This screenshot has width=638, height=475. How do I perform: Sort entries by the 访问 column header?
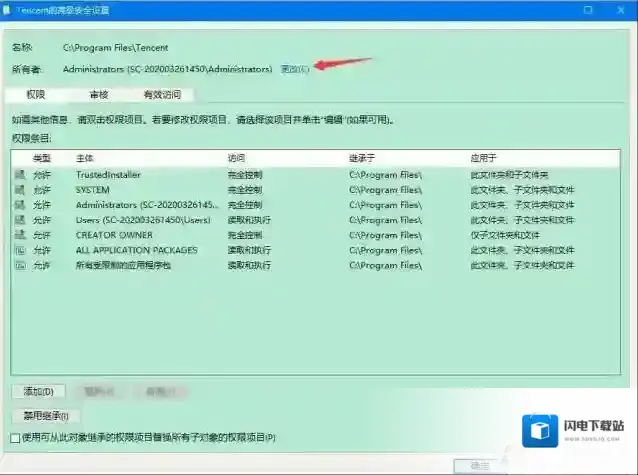(x=236, y=158)
